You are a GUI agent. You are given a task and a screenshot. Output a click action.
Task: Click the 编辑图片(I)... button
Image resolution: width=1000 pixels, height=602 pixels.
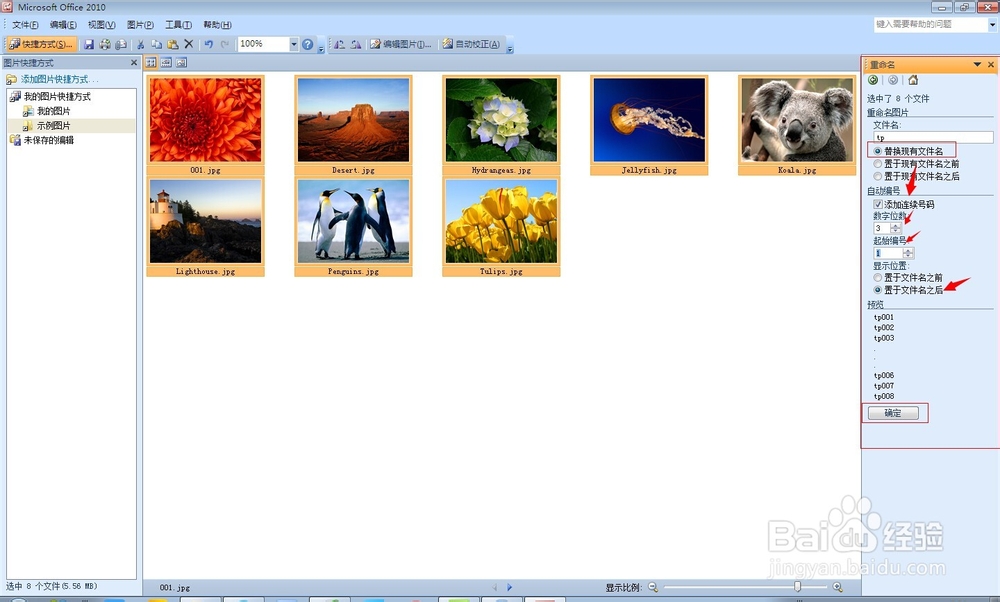click(x=402, y=44)
